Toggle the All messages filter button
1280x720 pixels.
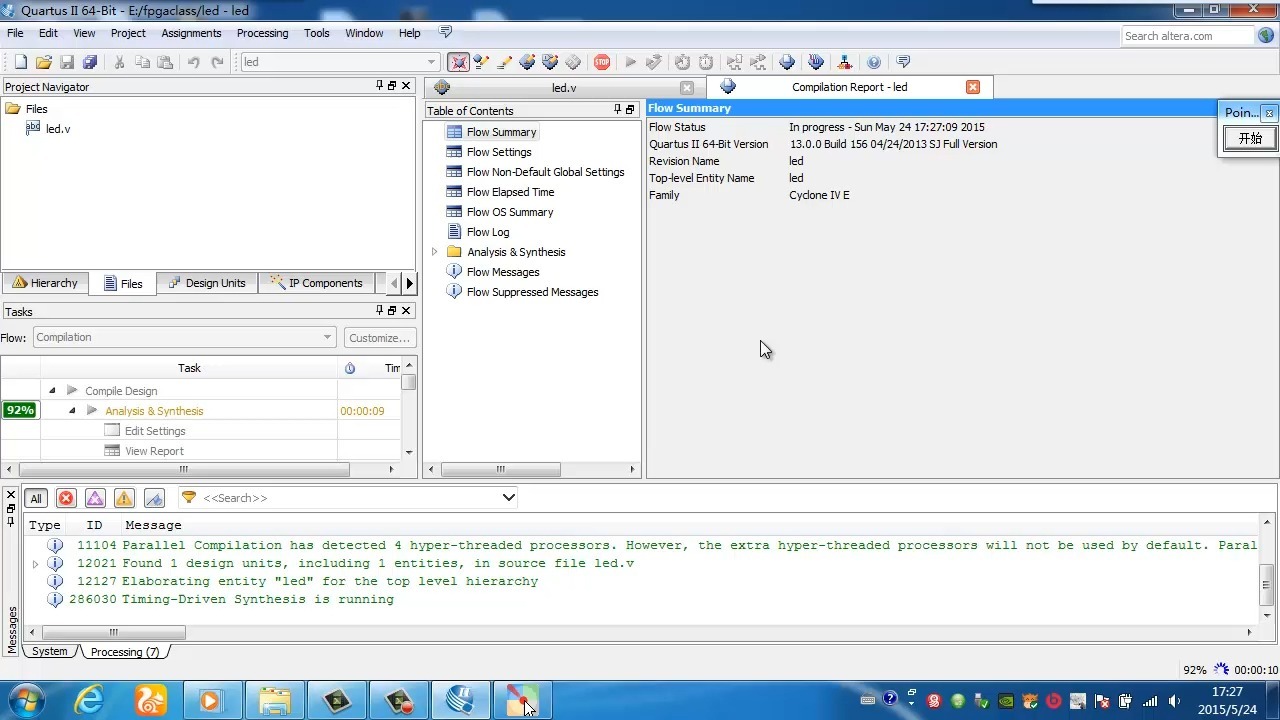(x=36, y=498)
